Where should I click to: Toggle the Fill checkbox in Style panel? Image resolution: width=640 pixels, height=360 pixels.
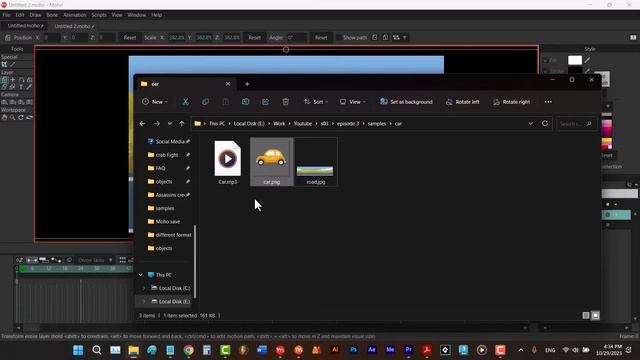point(545,60)
